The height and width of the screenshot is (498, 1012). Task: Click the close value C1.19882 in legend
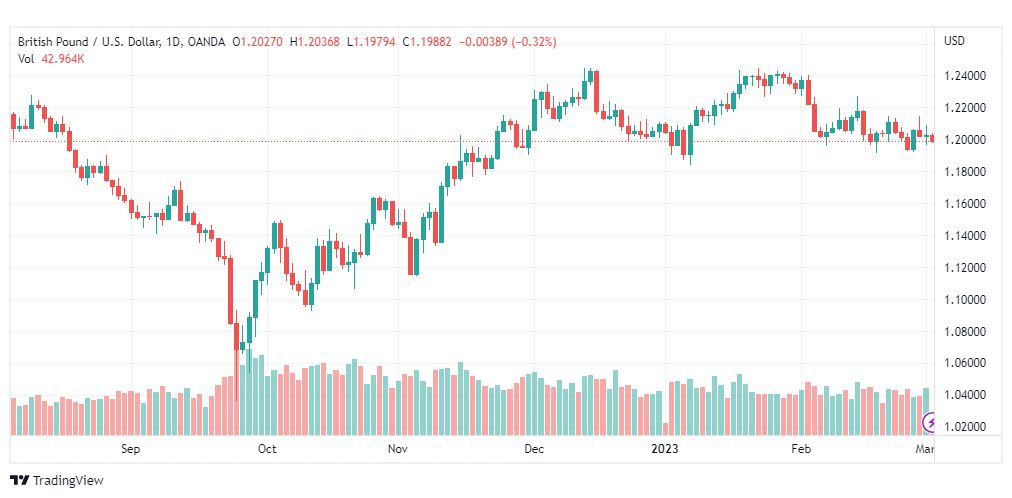tap(428, 42)
